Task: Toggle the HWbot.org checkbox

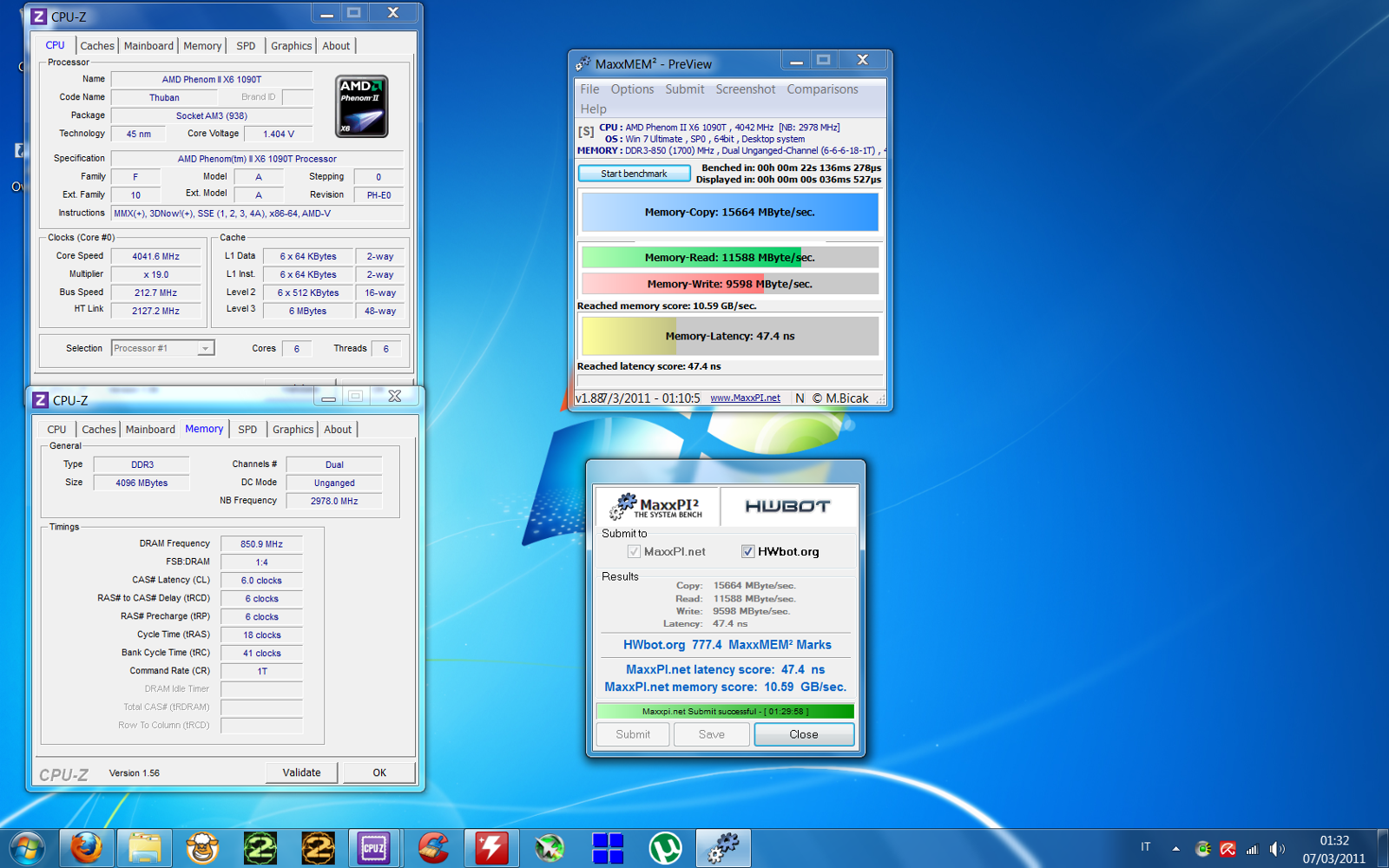Action: click(747, 551)
